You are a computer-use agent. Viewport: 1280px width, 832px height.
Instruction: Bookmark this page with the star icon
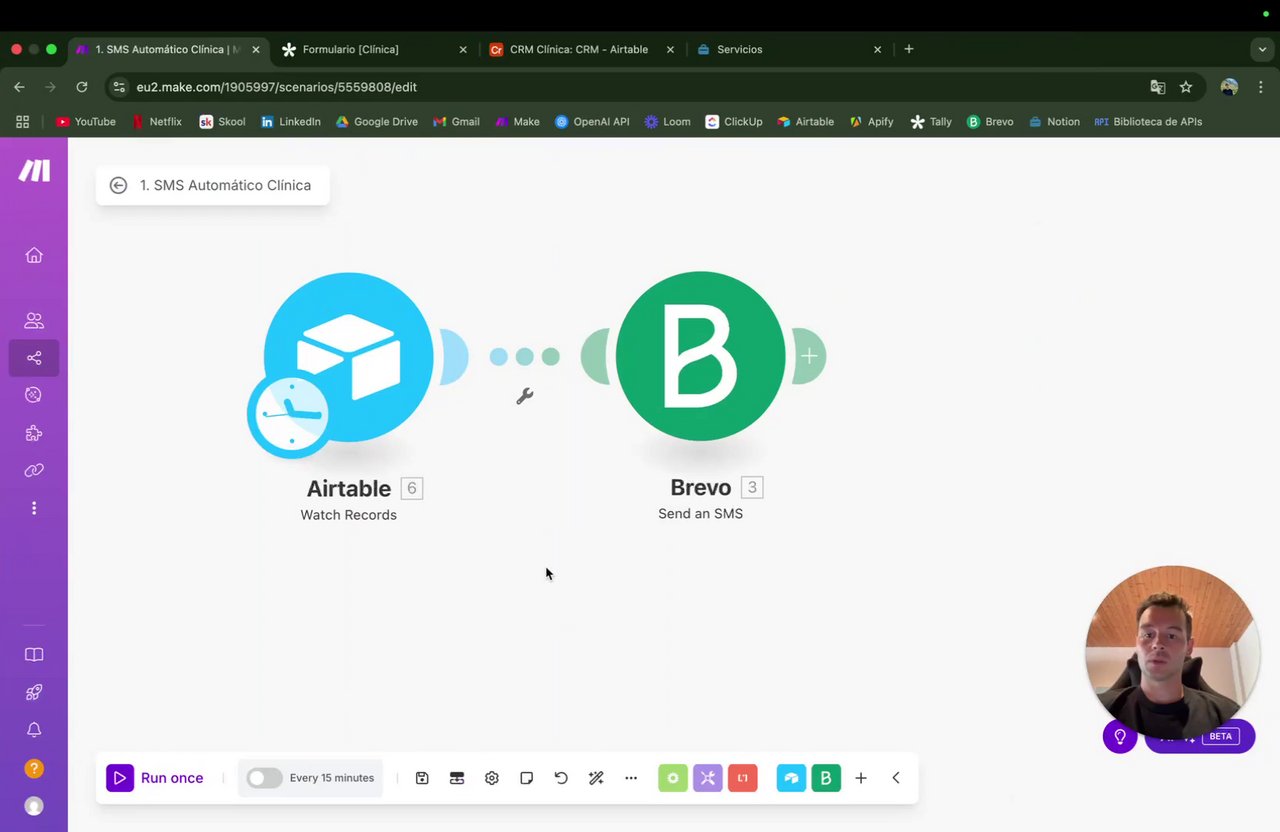click(x=1186, y=87)
